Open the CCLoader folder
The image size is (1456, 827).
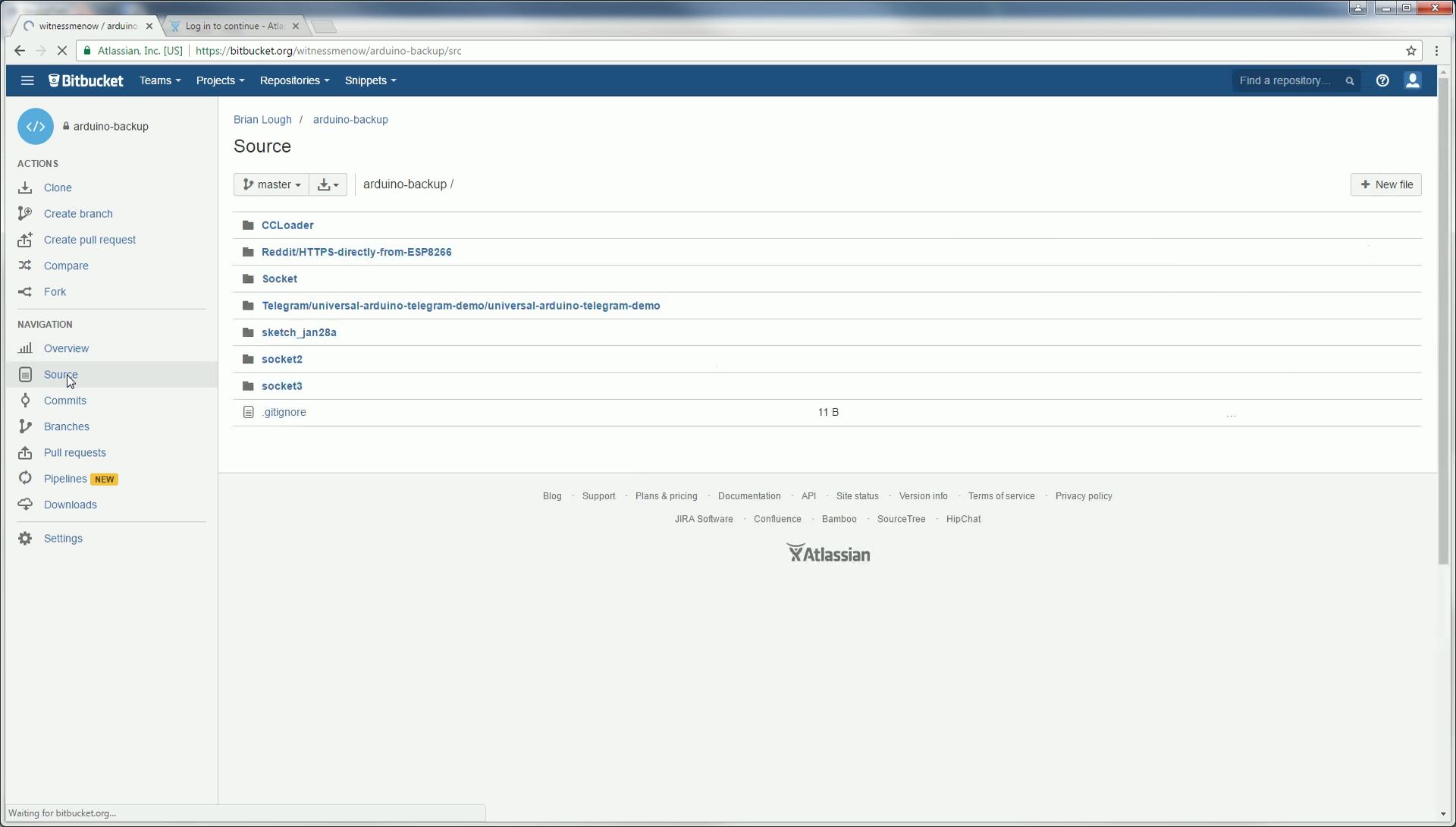click(287, 225)
